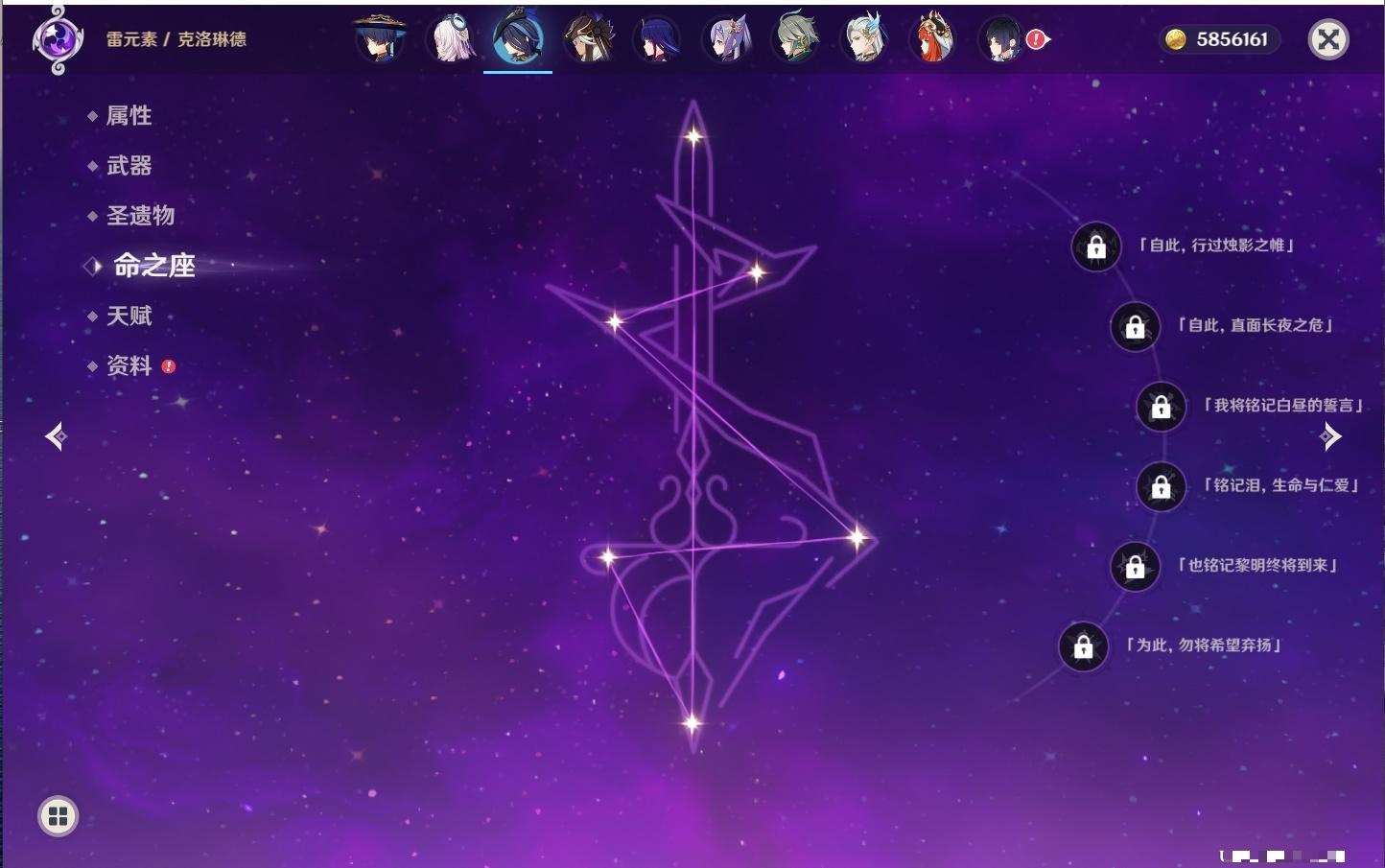Select the last dark-haired avatar in the row
The image size is (1385, 868).
click(x=1001, y=38)
